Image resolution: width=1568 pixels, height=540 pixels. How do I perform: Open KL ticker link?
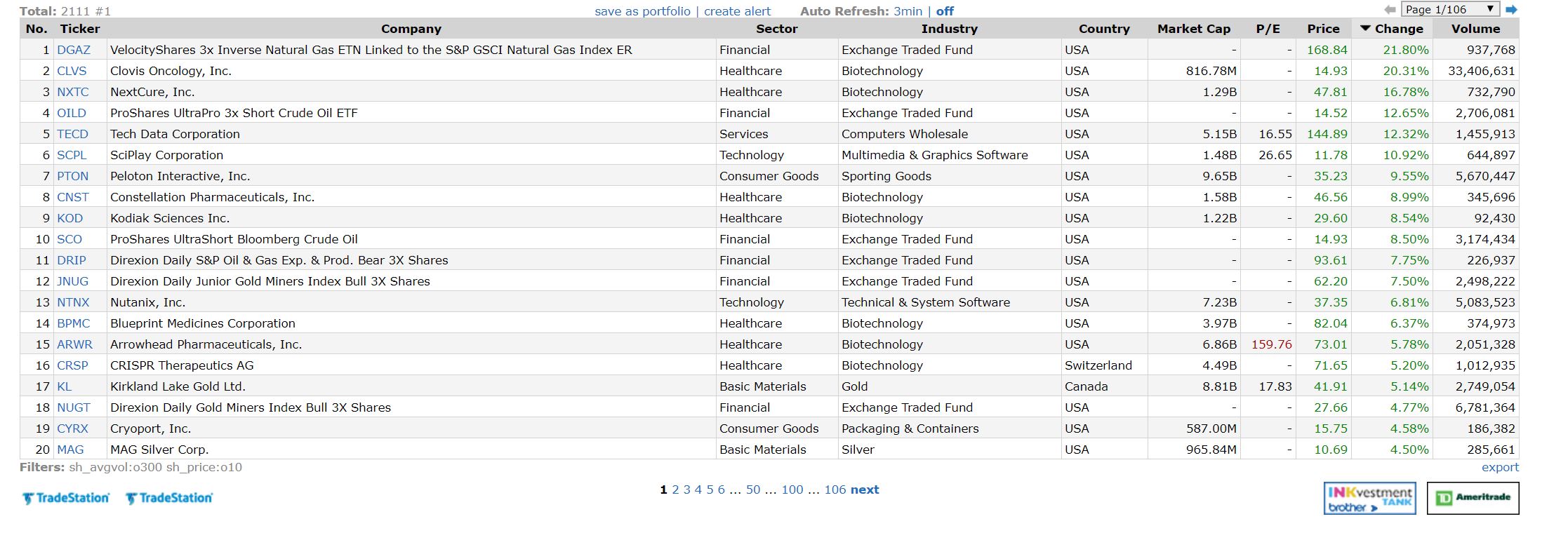[64, 386]
